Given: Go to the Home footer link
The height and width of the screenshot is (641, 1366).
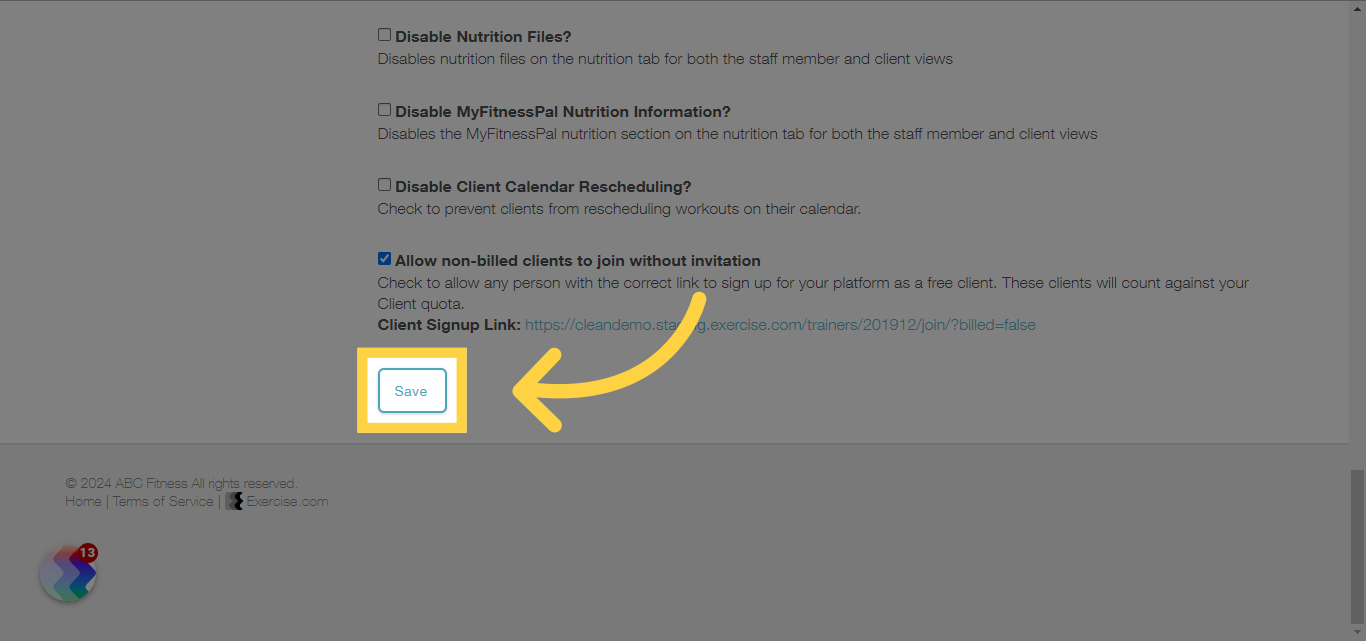Looking at the screenshot, I should pos(83,501).
